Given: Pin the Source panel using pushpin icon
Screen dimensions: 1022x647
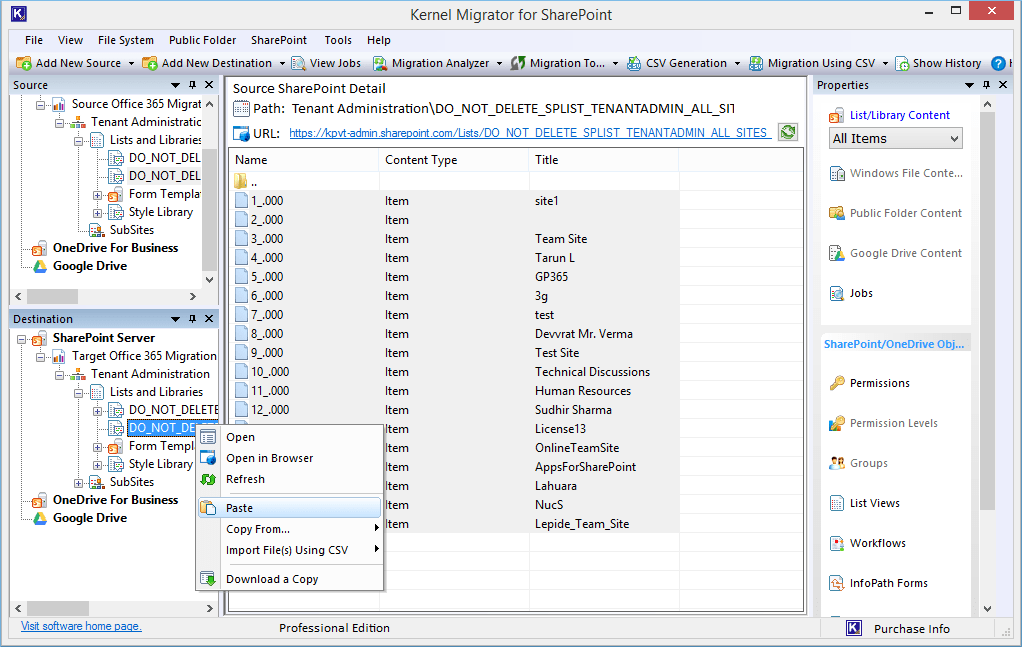Looking at the screenshot, I should point(192,85).
